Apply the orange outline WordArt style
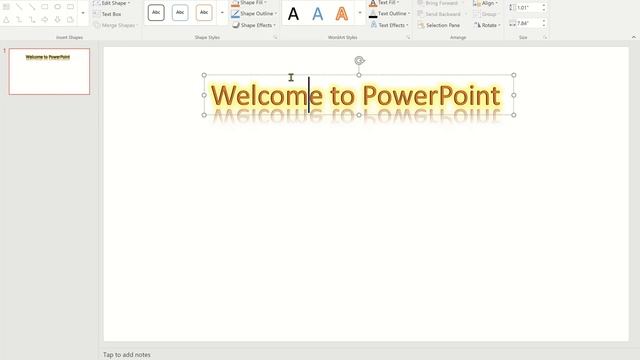This screenshot has width=640, height=360. pyautogui.click(x=342, y=14)
